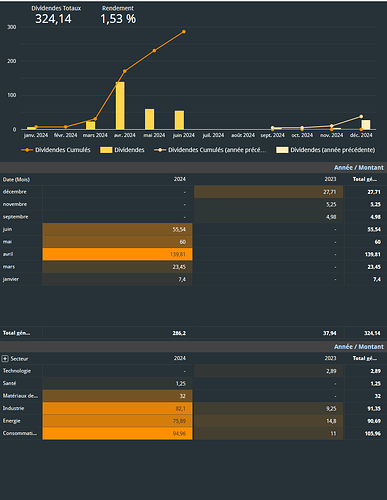Click the 37,94 grand total for 2023
This screenshot has height=500, width=387.
click(x=330, y=333)
